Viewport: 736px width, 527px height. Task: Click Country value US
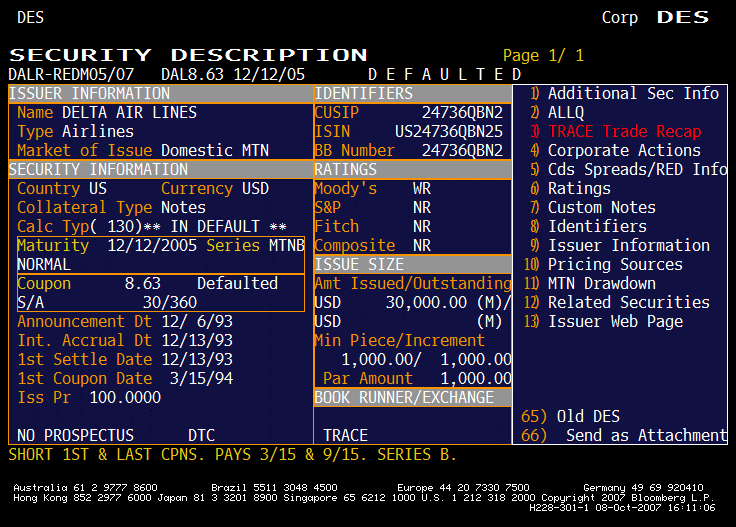click(98, 189)
